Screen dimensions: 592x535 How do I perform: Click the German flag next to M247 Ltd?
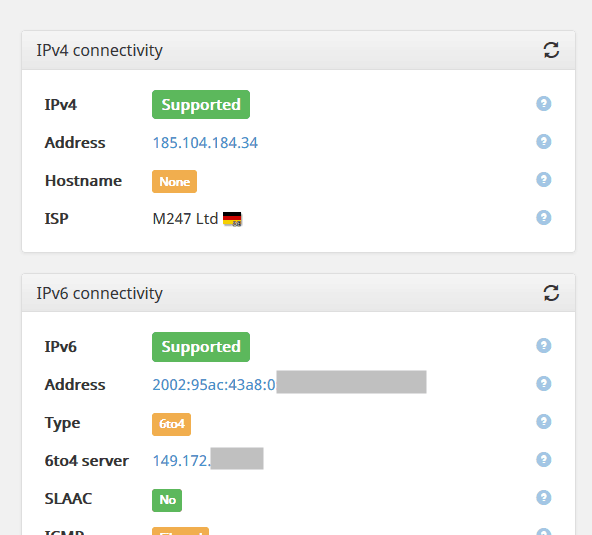click(232, 219)
